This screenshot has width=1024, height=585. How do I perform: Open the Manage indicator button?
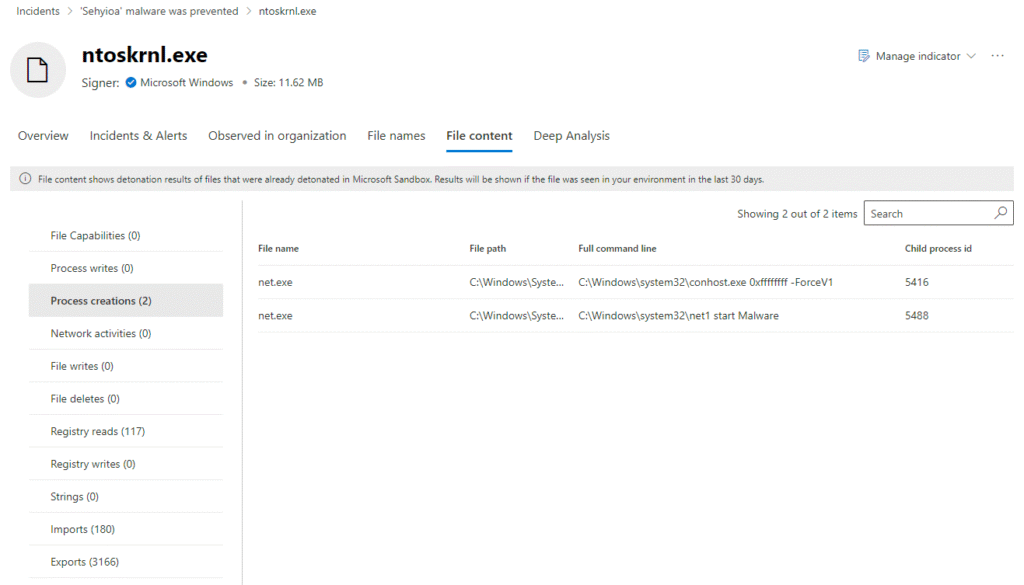[917, 56]
